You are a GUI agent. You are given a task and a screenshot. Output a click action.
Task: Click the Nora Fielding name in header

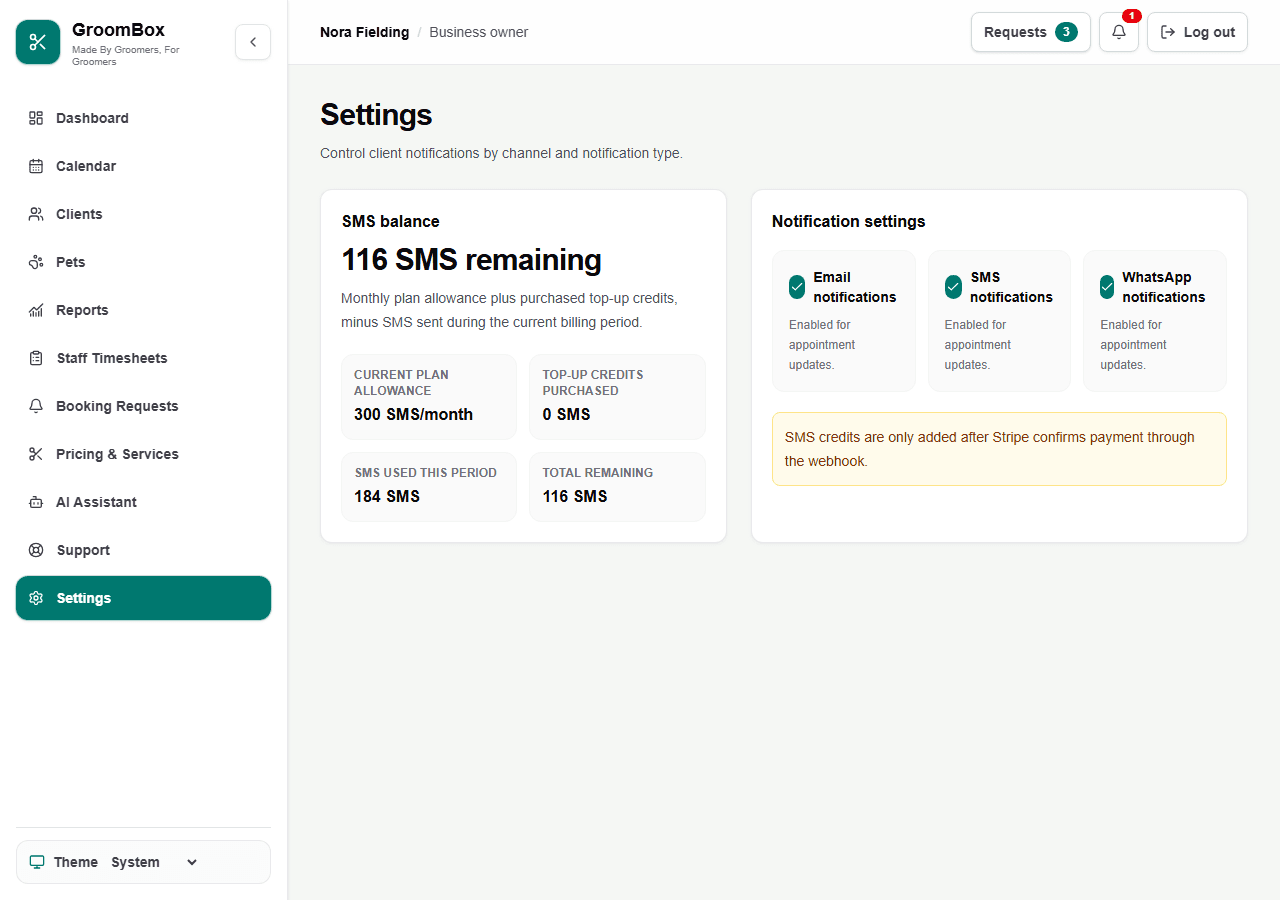364,32
